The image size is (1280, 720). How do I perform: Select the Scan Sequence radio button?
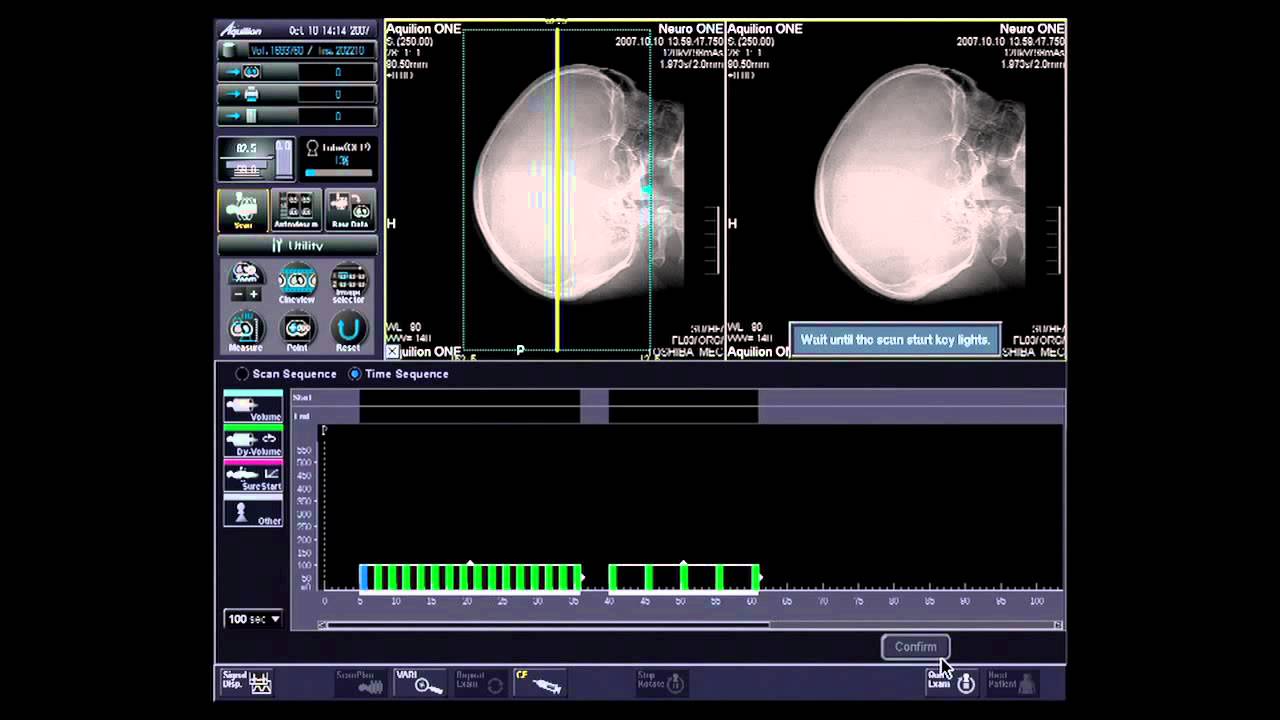(x=241, y=374)
